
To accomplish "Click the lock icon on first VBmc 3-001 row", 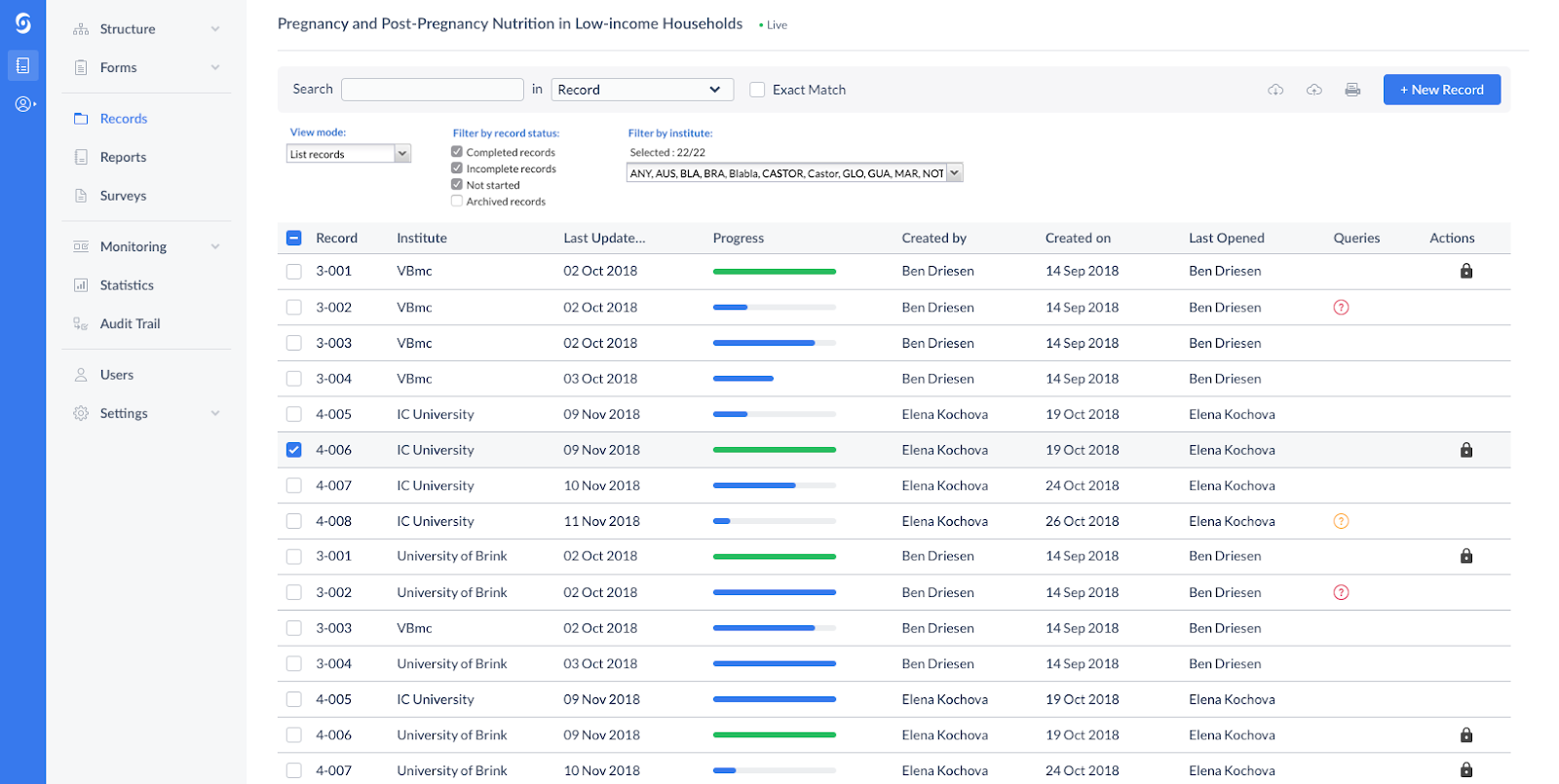I will tap(1466, 271).
